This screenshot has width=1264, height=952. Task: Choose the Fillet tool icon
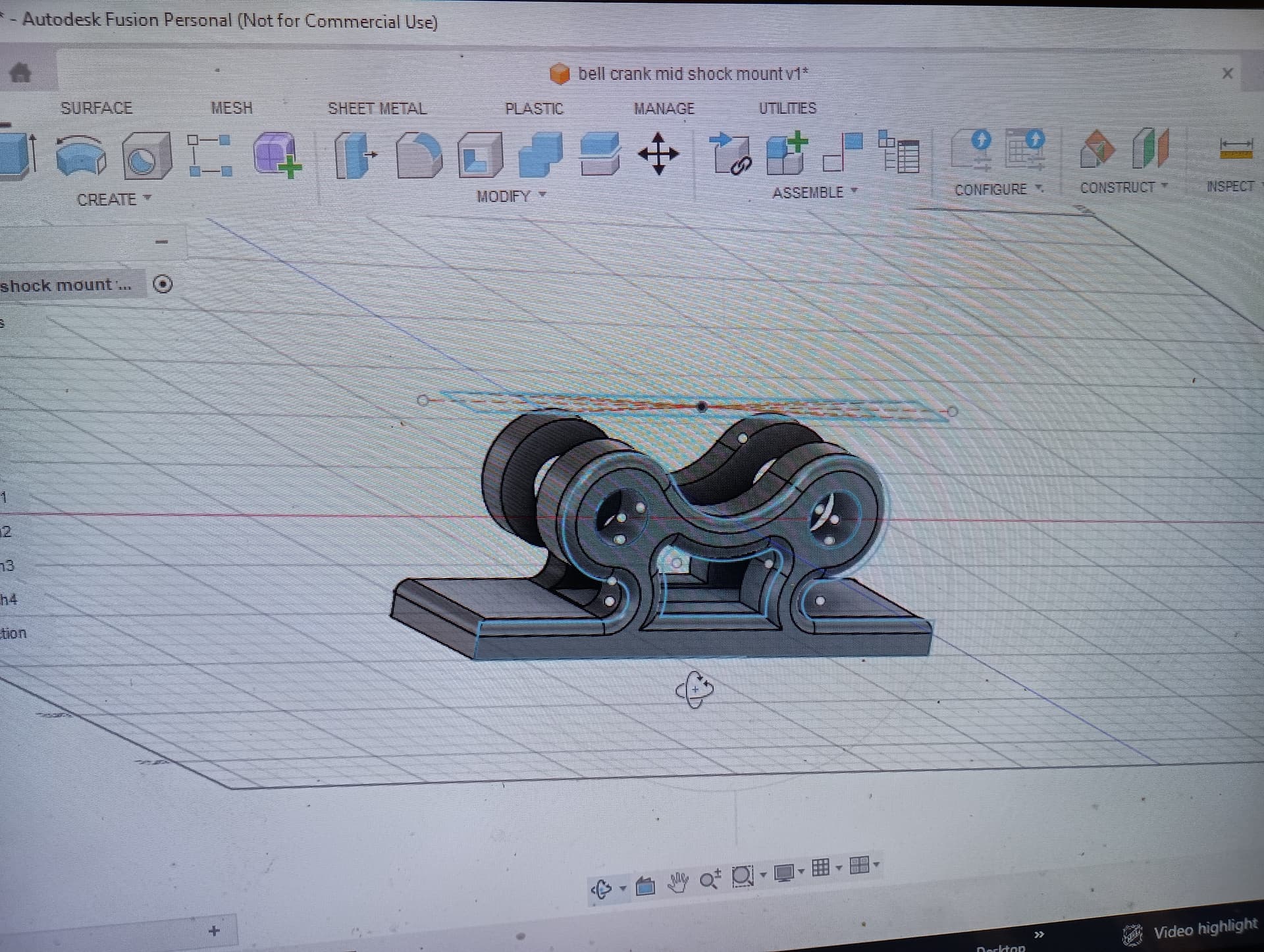419,155
